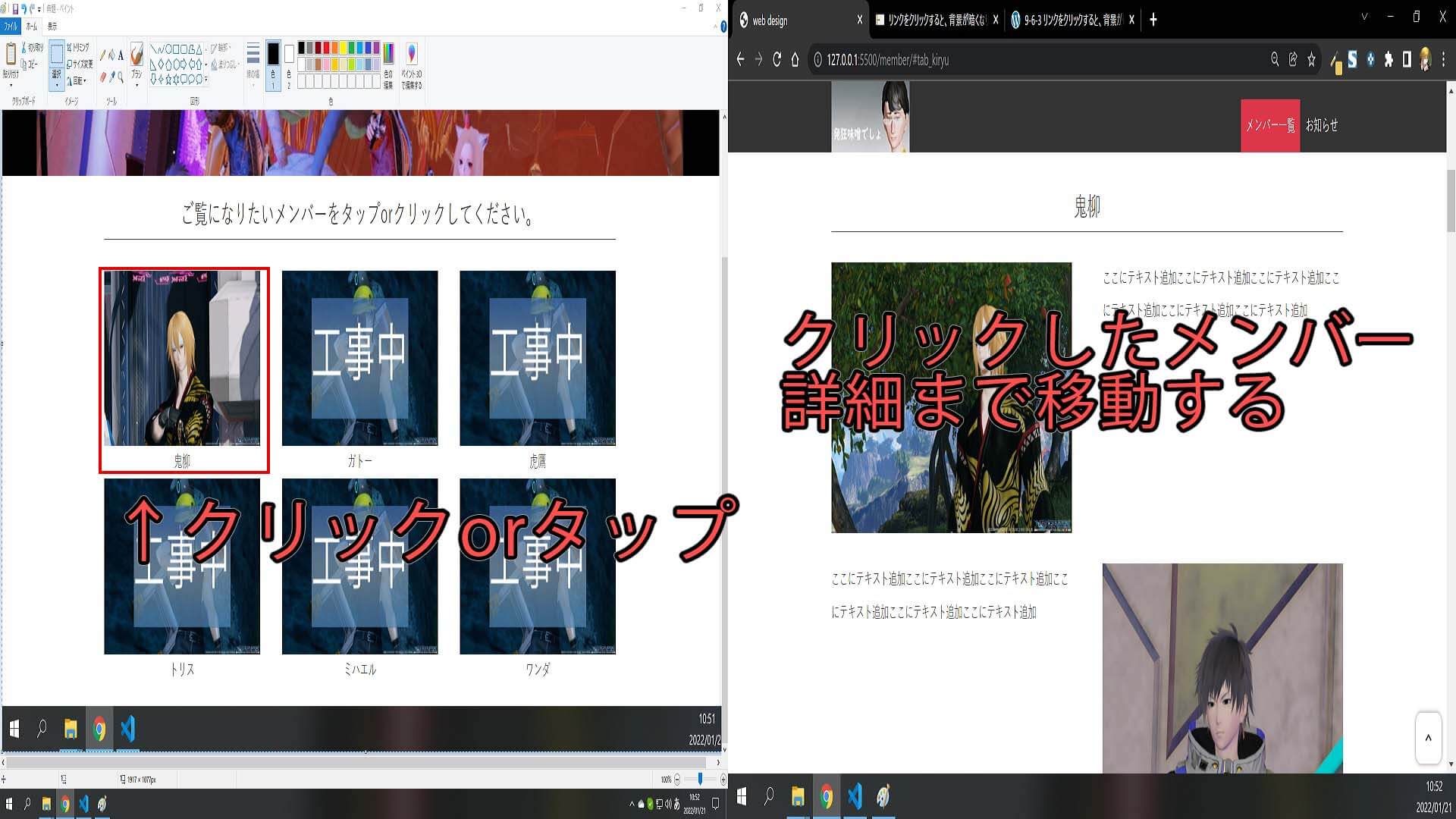Screen dimensions: 1456x819
Task: Click Edit with Paint 3D (ペイント3Dで編集する)
Action: click(412, 65)
